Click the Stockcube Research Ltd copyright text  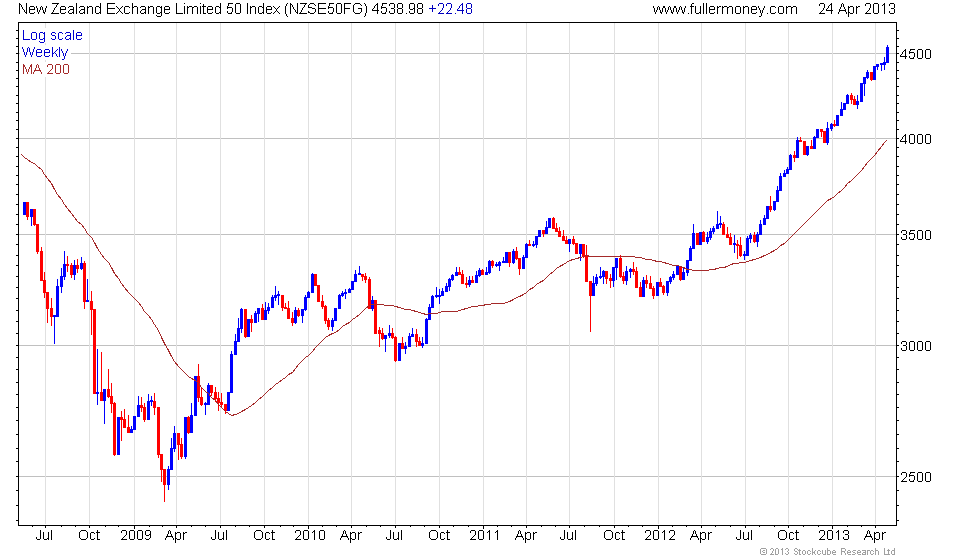(x=828, y=551)
